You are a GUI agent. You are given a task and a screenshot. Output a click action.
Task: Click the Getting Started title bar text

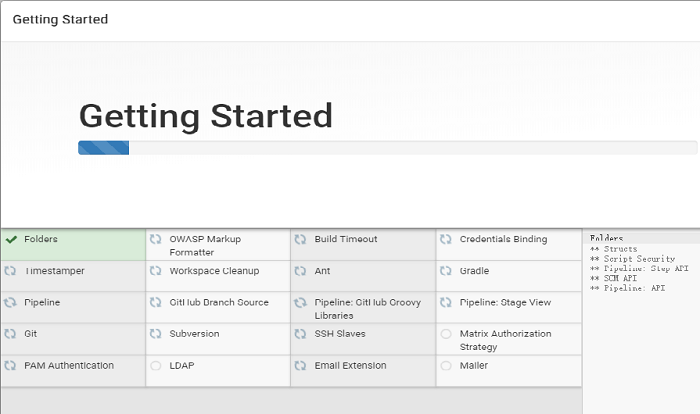pyautogui.click(x=60, y=19)
